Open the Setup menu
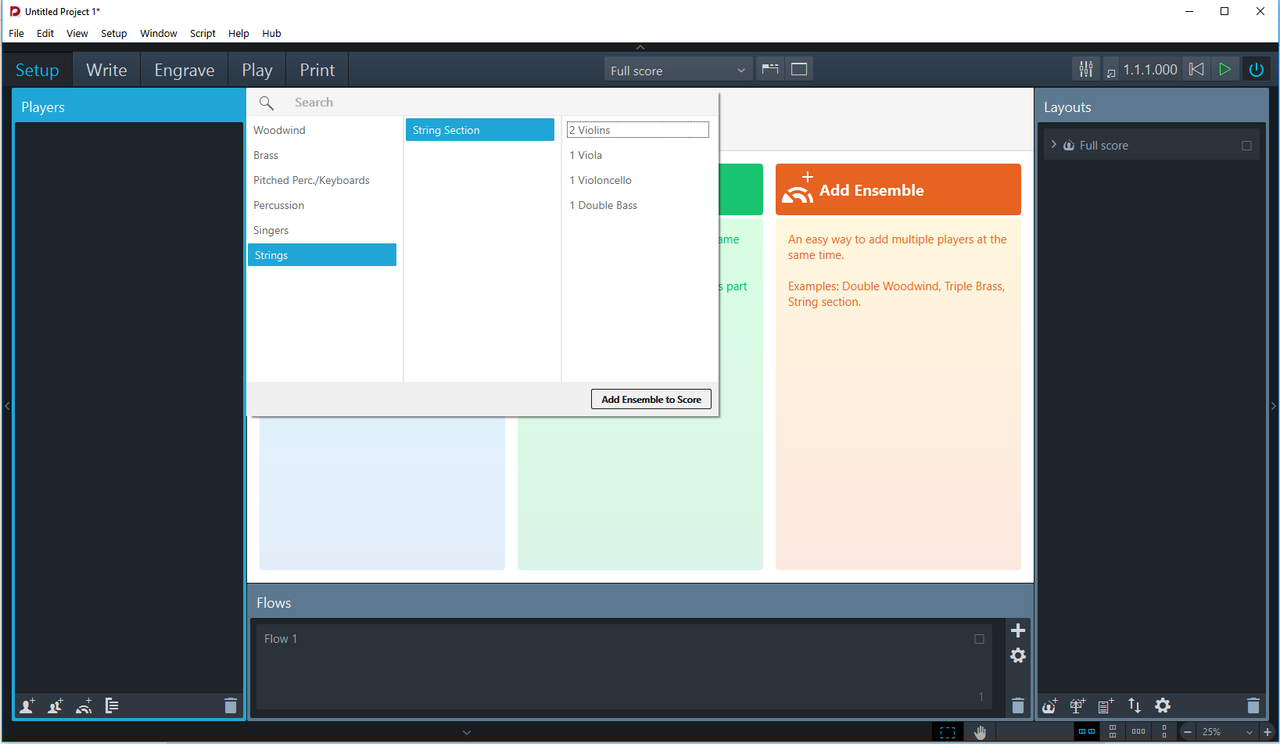The image size is (1280, 744). 114,33
